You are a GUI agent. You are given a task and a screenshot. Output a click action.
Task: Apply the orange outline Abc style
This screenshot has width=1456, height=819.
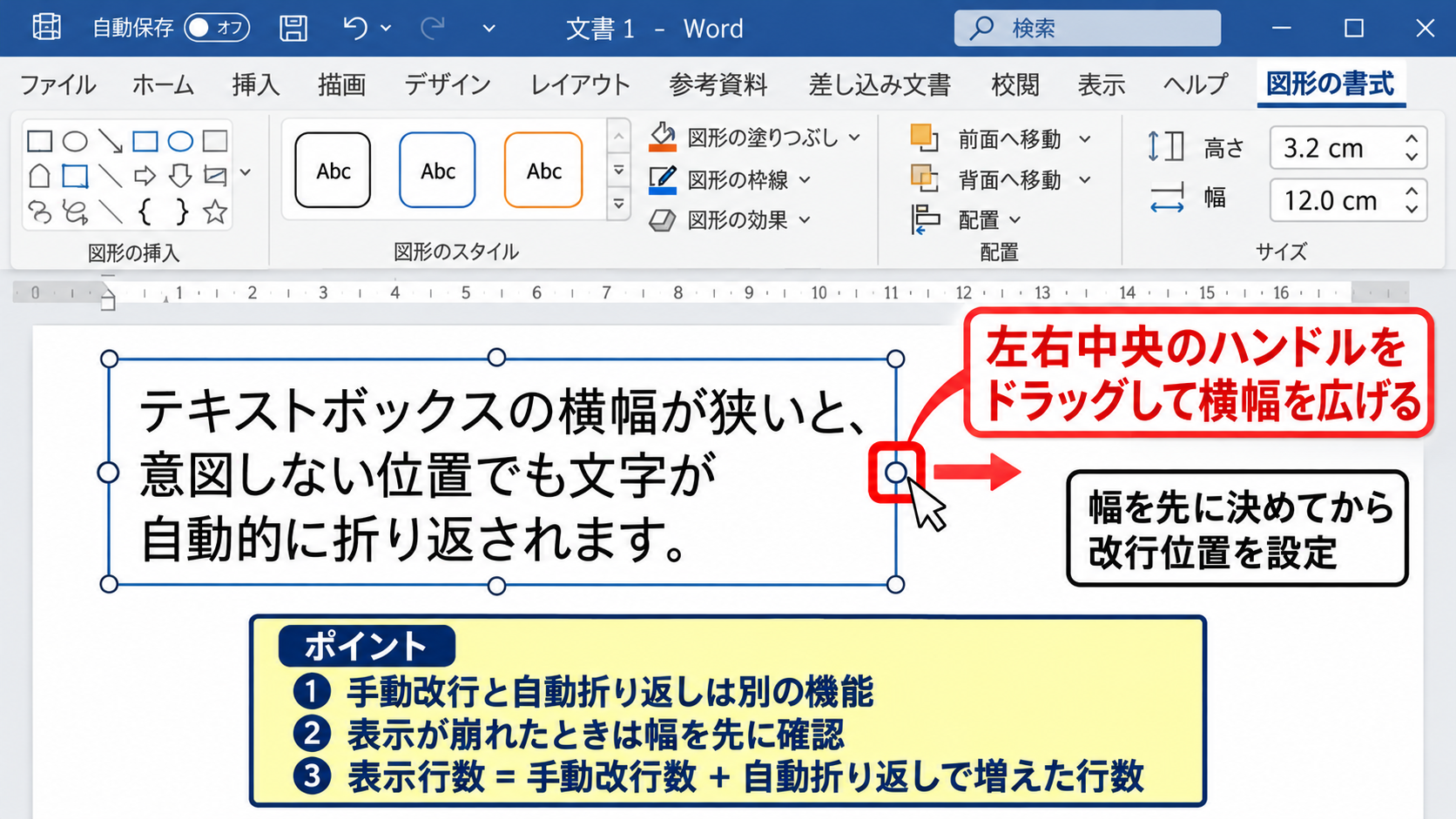tap(543, 170)
